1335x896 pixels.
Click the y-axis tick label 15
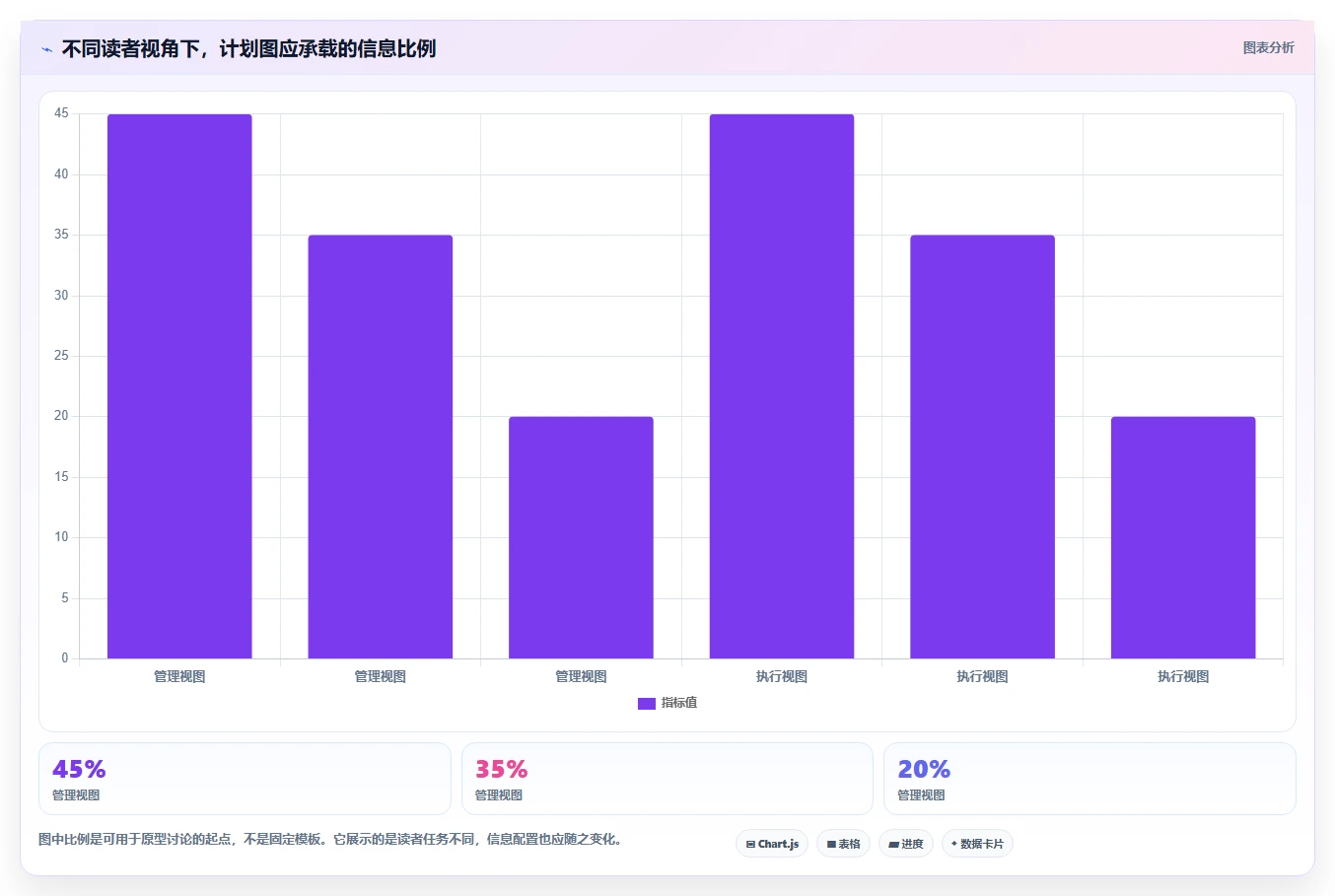(x=62, y=477)
